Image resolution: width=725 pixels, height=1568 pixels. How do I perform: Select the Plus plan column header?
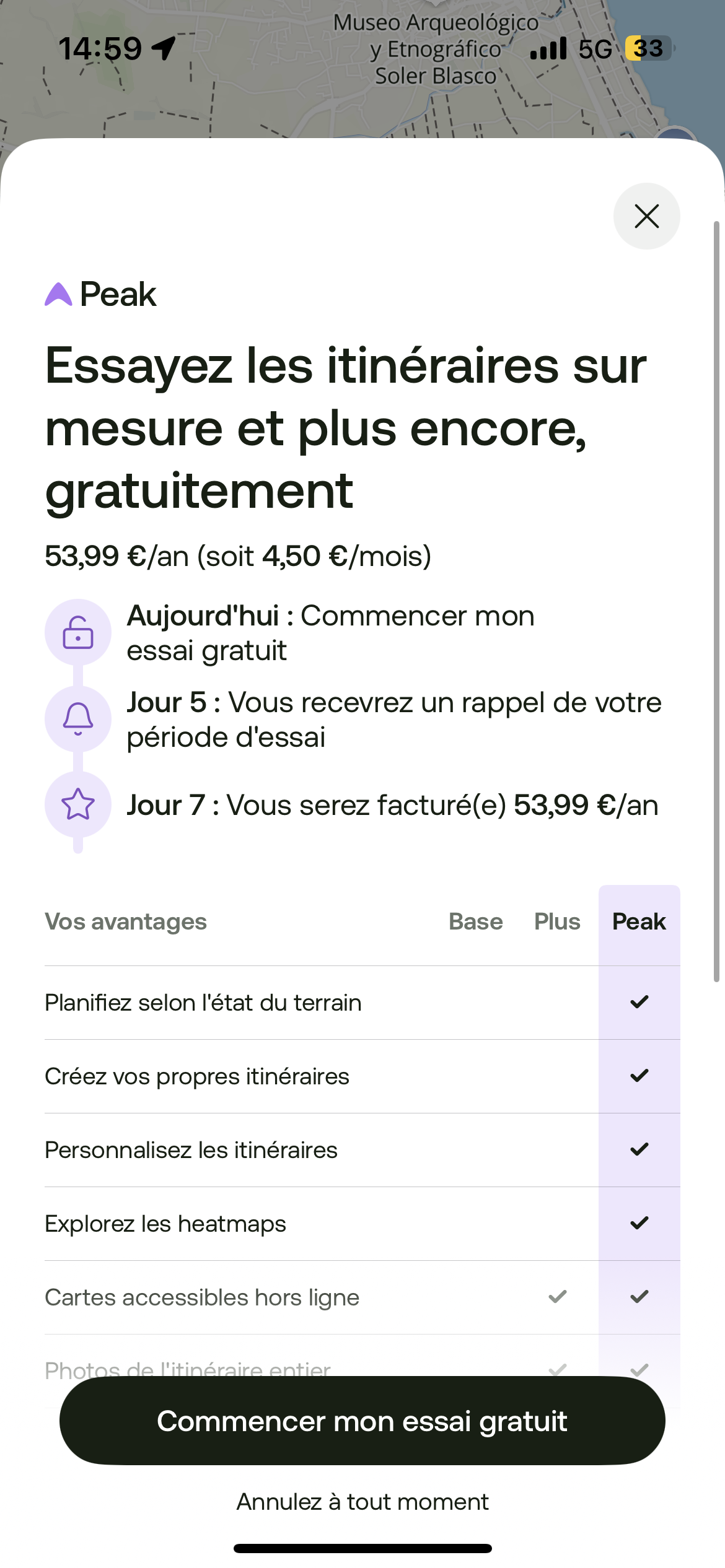[x=557, y=921]
